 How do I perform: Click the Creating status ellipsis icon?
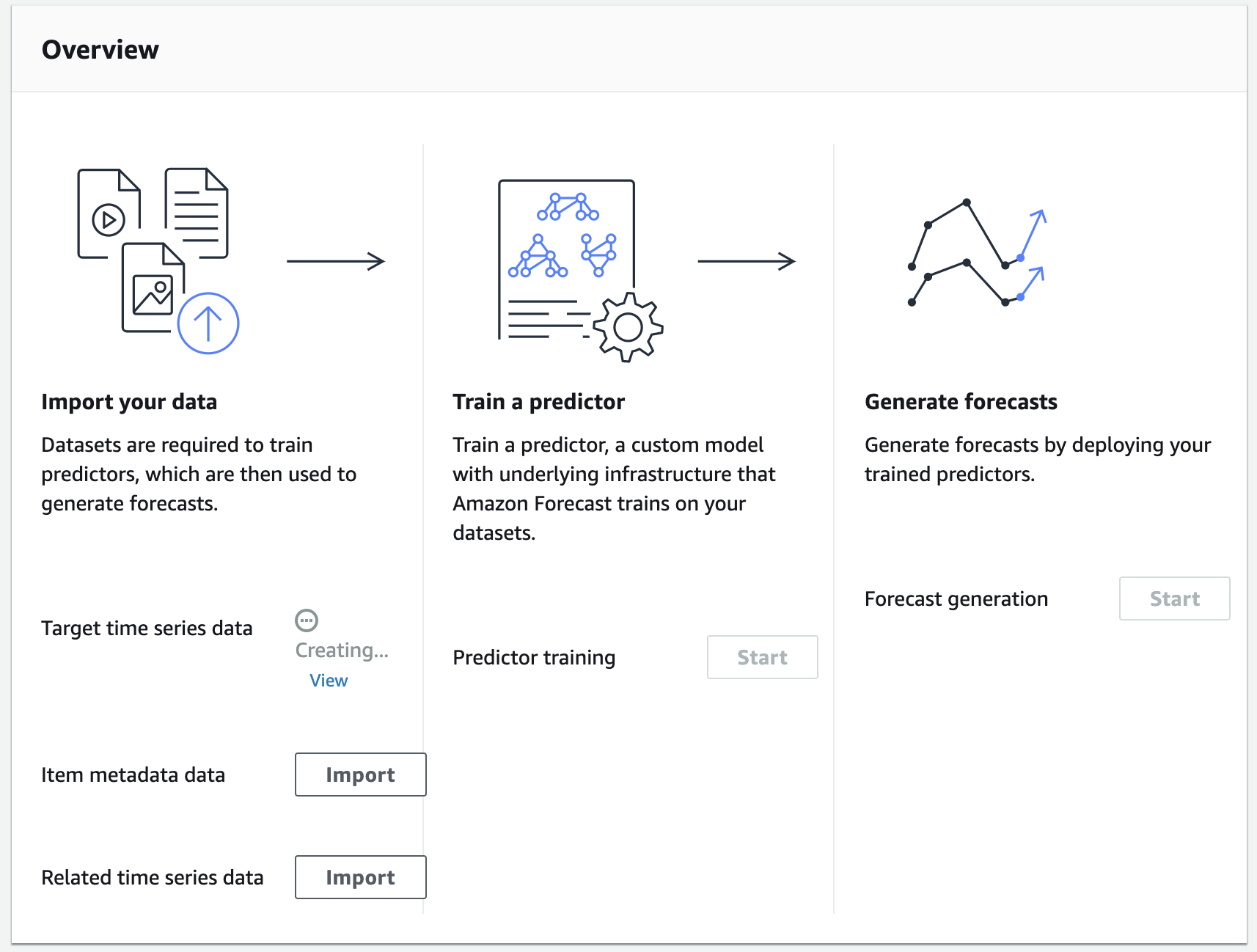pos(307,620)
